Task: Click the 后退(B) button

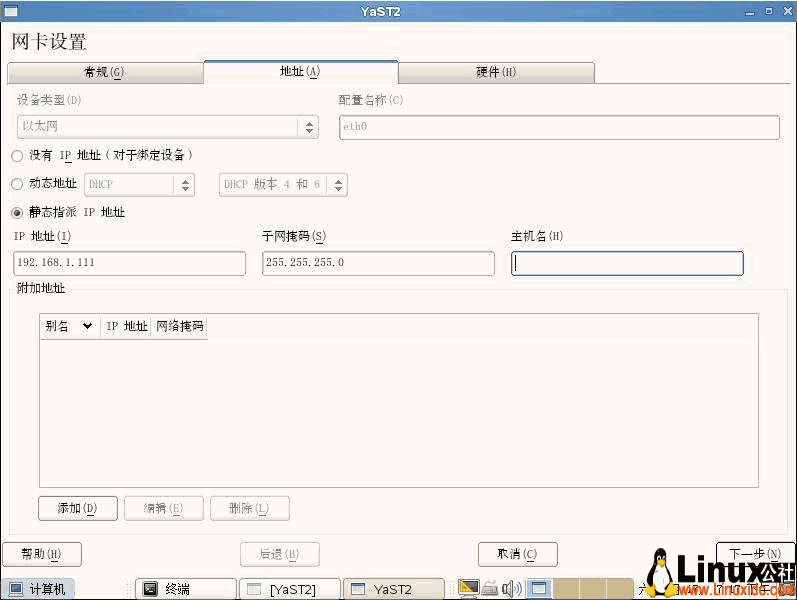Action: pos(280,554)
